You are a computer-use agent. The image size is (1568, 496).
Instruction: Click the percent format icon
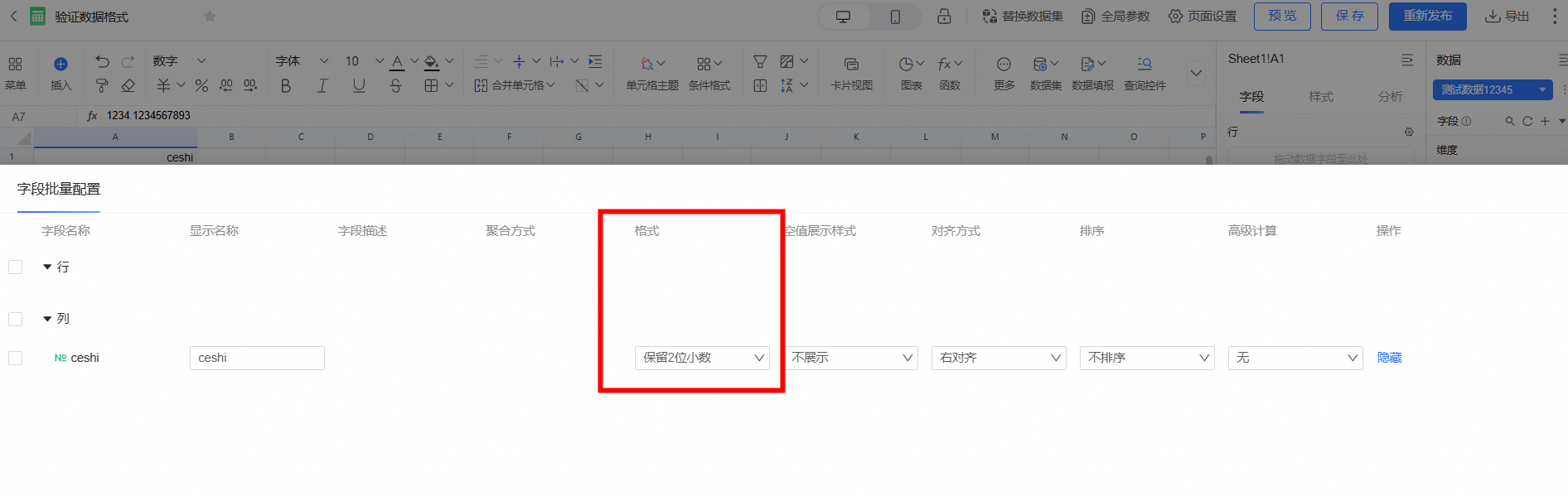201,85
